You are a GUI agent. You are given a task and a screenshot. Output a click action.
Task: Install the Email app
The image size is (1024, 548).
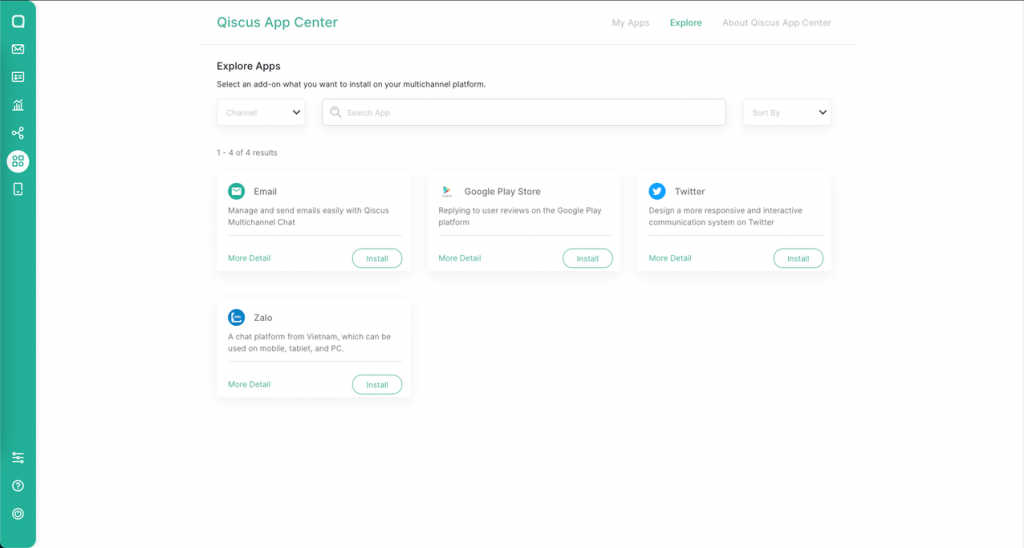(377, 259)
